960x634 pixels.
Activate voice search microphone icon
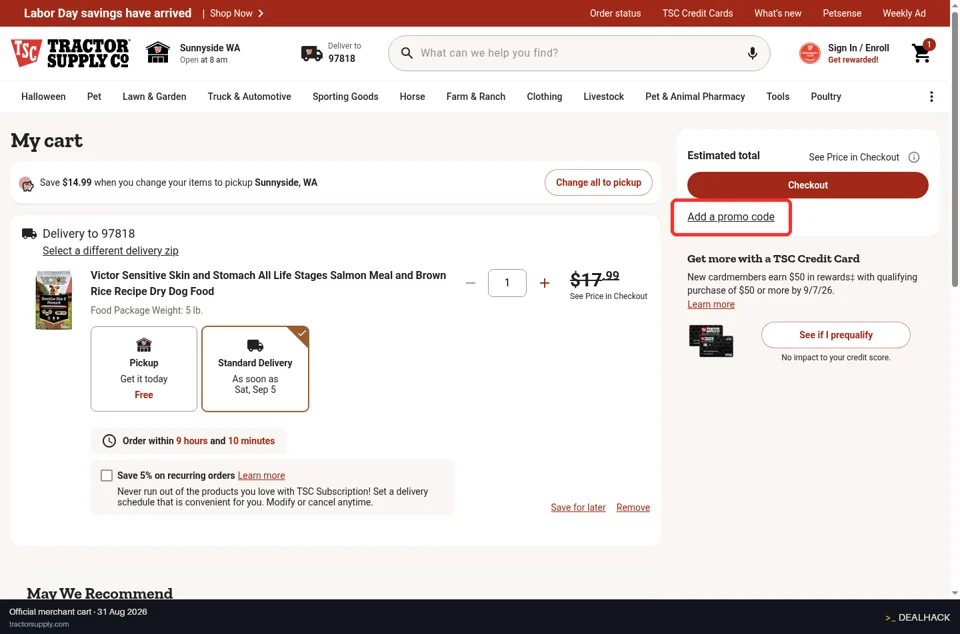click(x=752, y=53)
